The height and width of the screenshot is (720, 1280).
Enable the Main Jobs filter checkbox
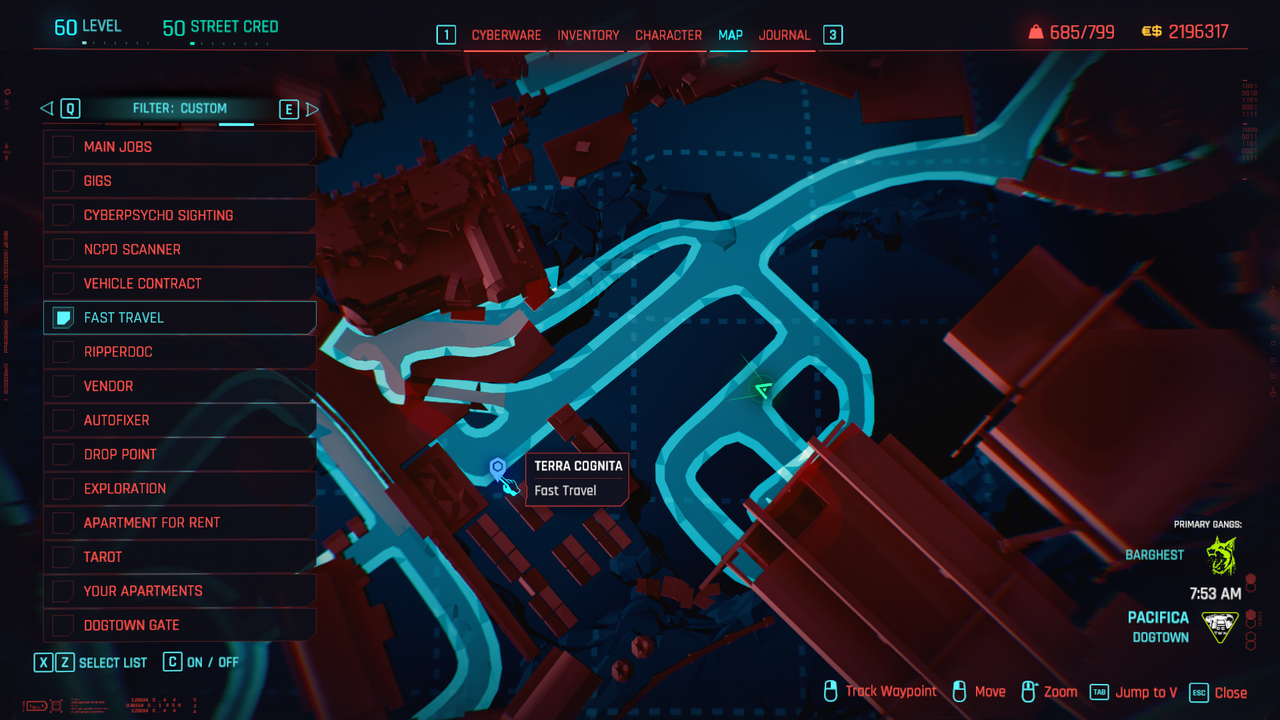(64, 147)
